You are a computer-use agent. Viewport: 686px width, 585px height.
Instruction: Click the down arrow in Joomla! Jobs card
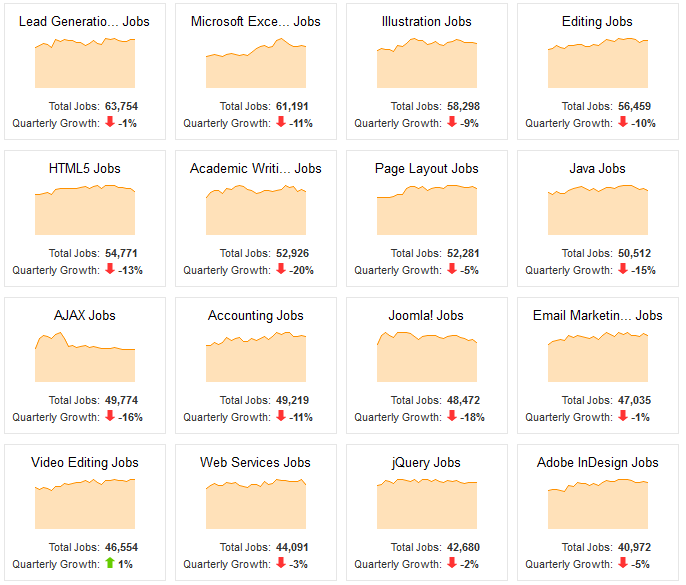(x=452, y=416)
